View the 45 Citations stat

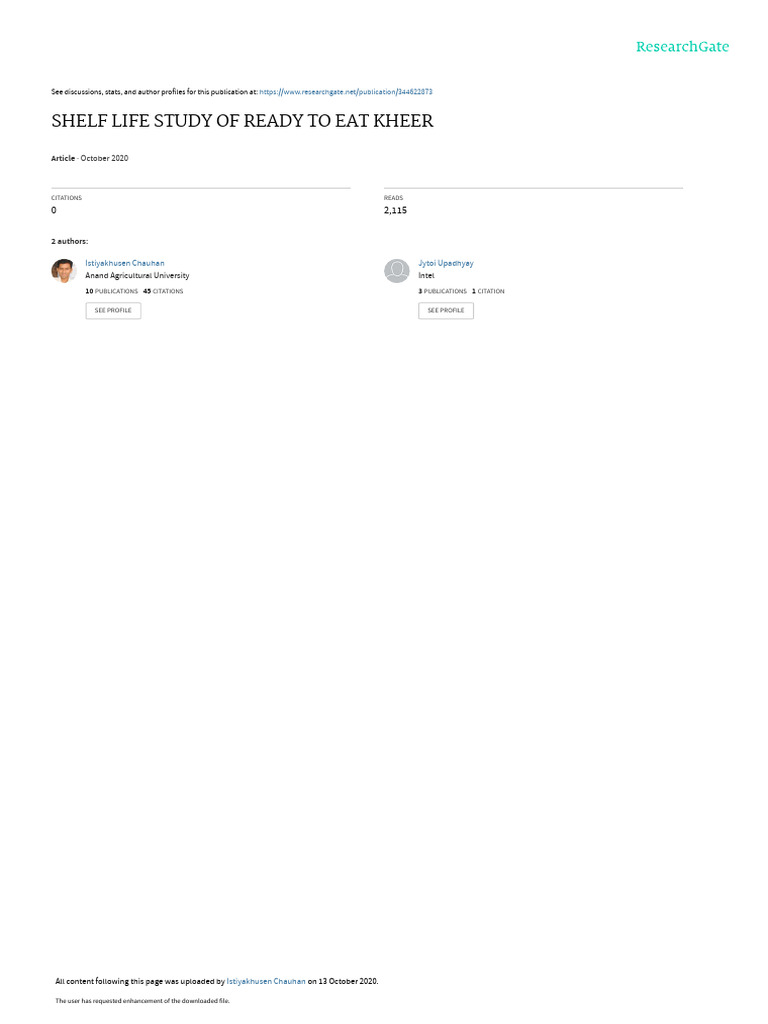(163, 291)
